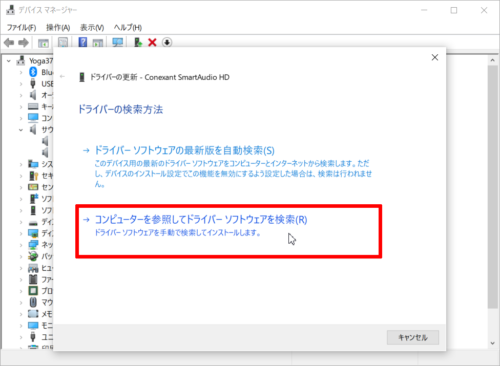Select the firmware (ファ) category icon
The width and height of the screenshot is (500, 366).
33,279
